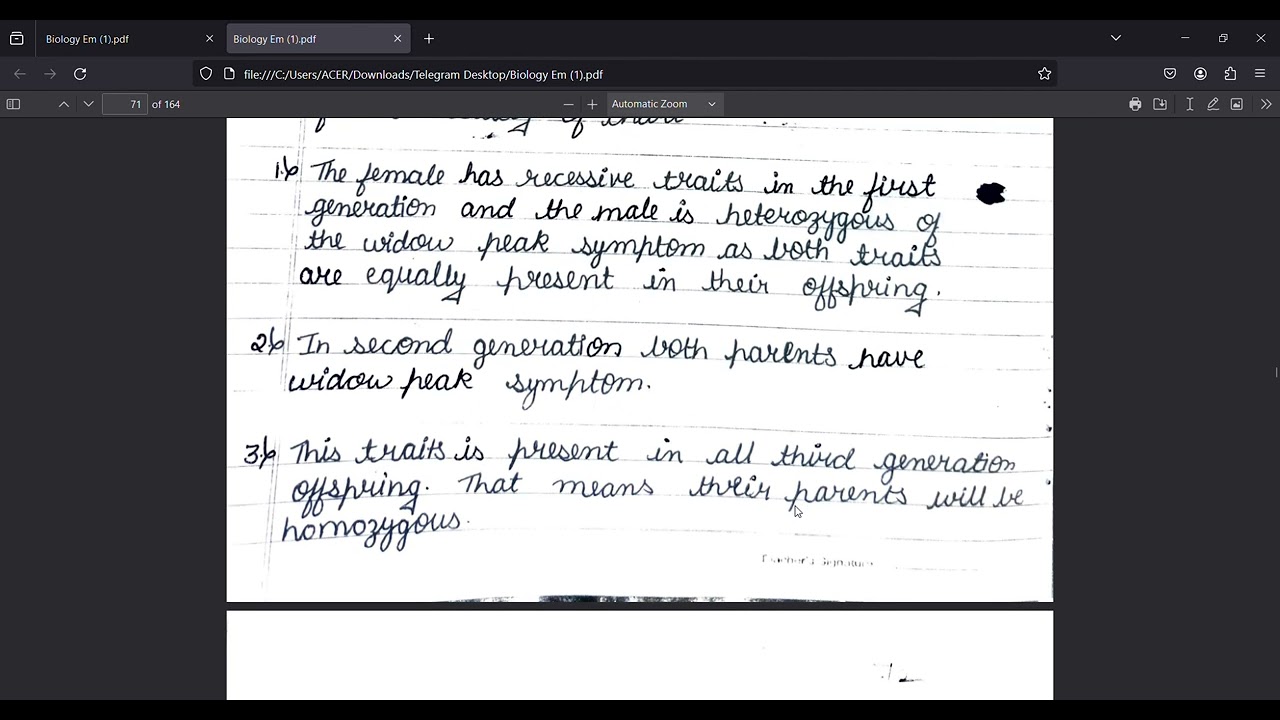This screenshot has width=1280, height=720.
Task: Show site information page icon
Action: point(229,74)
